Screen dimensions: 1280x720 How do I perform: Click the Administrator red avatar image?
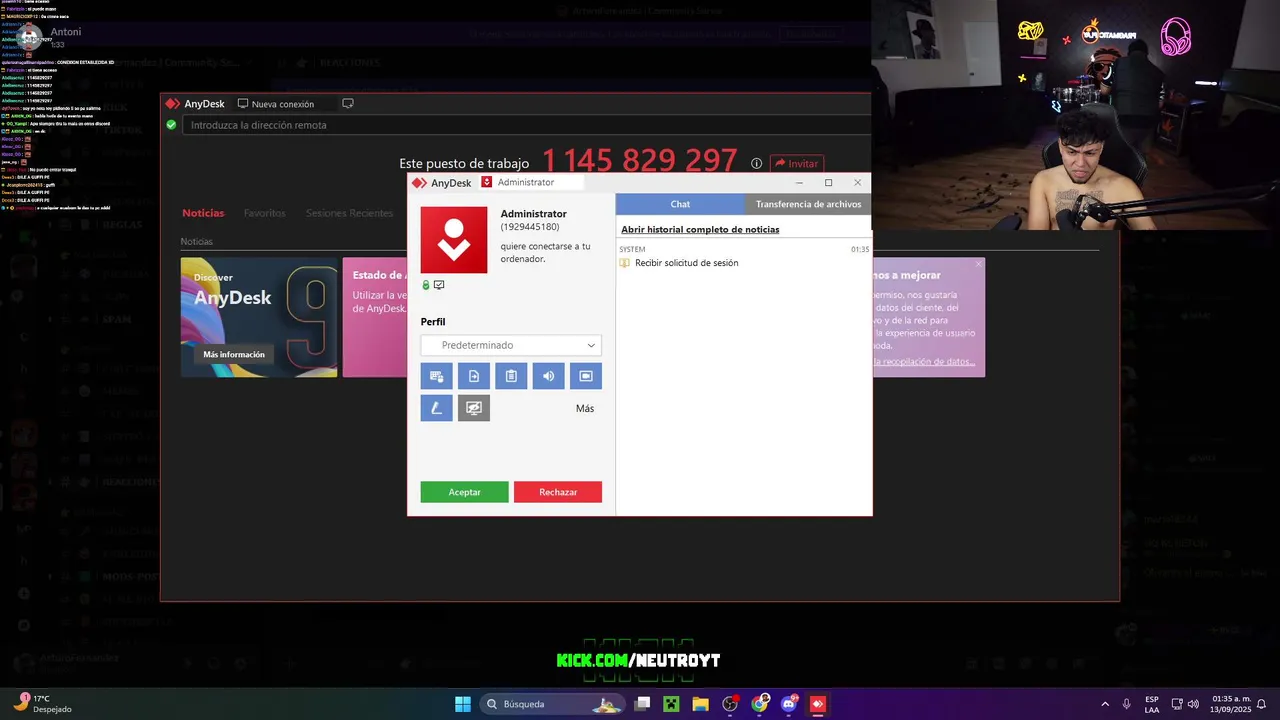(x=454, y=240)
